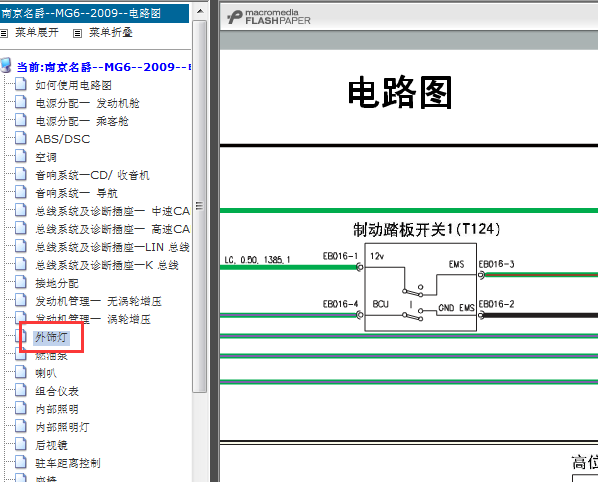The height and width of the screenshot is (482, 598).
Task: Click connector label EB016-4
Action: (340, 304)
